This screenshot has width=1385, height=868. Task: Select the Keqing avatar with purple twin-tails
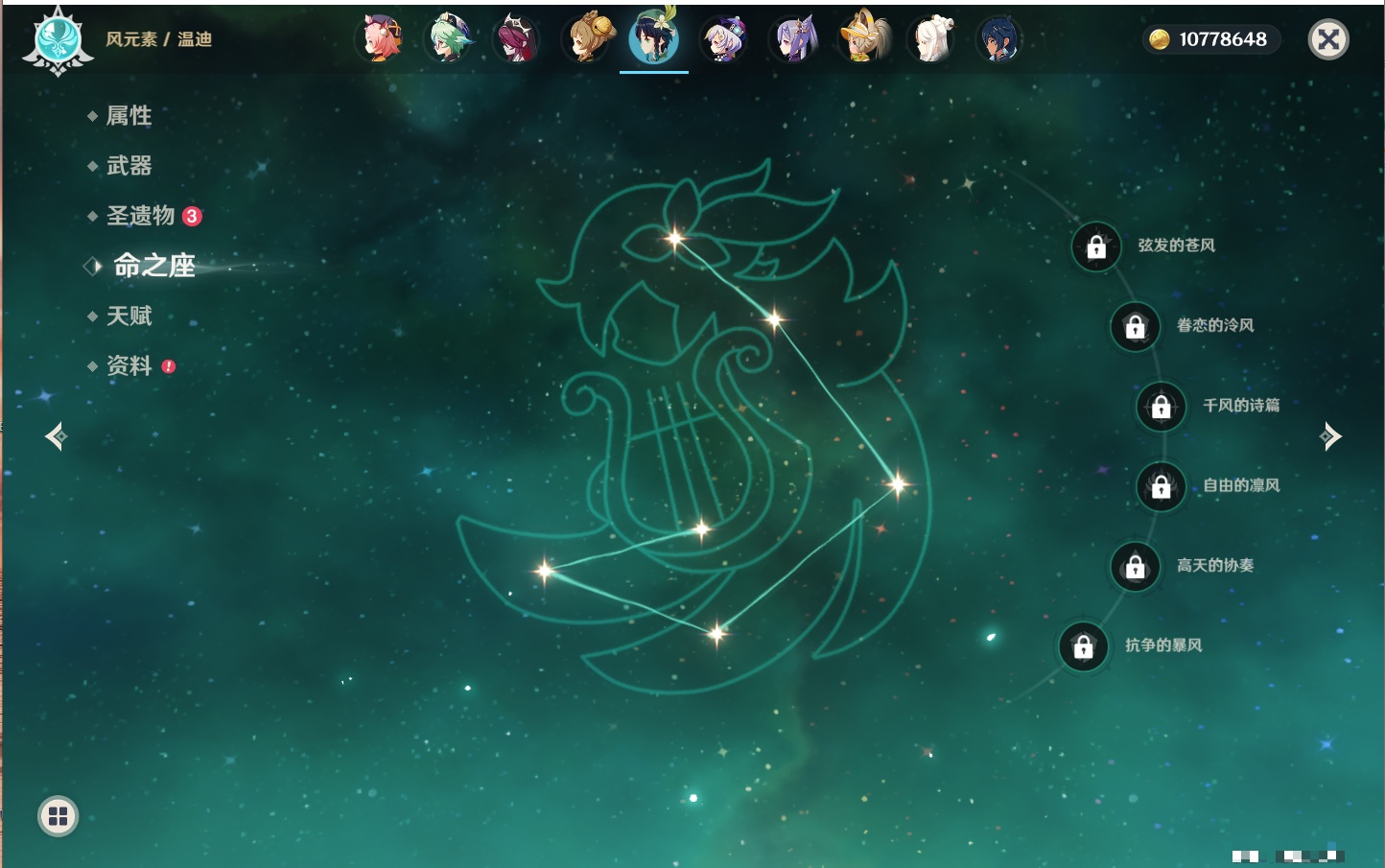793,39
